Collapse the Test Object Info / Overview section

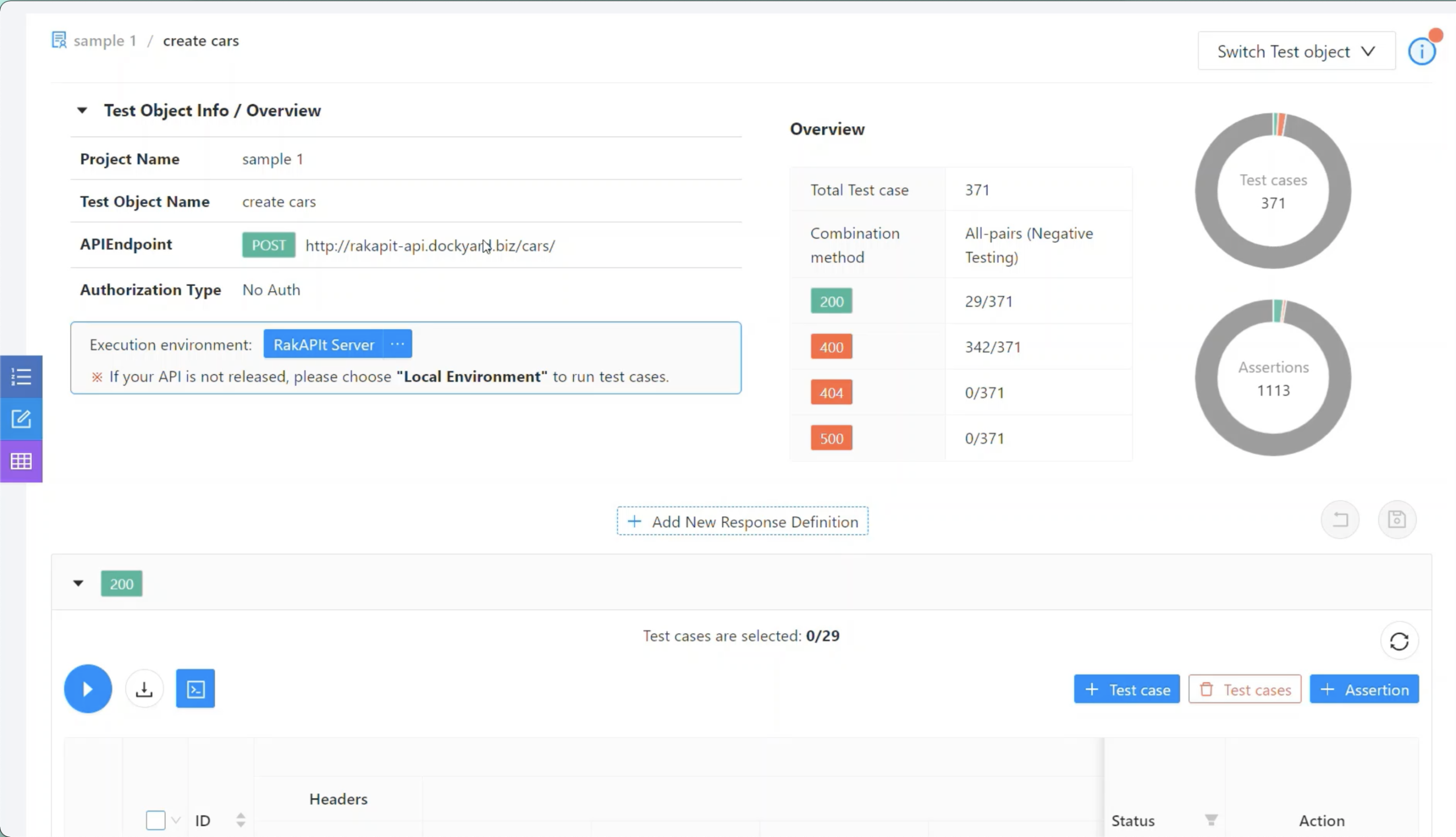tap(82, 110)
